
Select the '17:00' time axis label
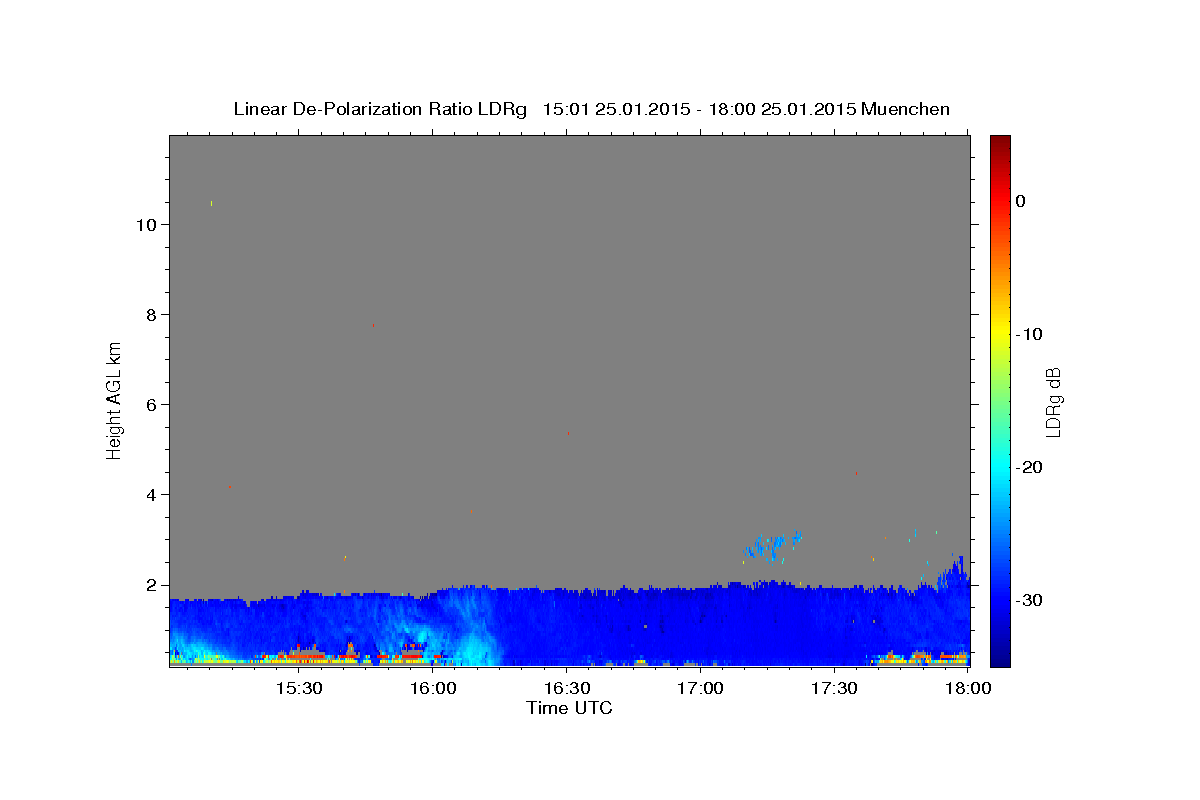click(x=701, y=688)
